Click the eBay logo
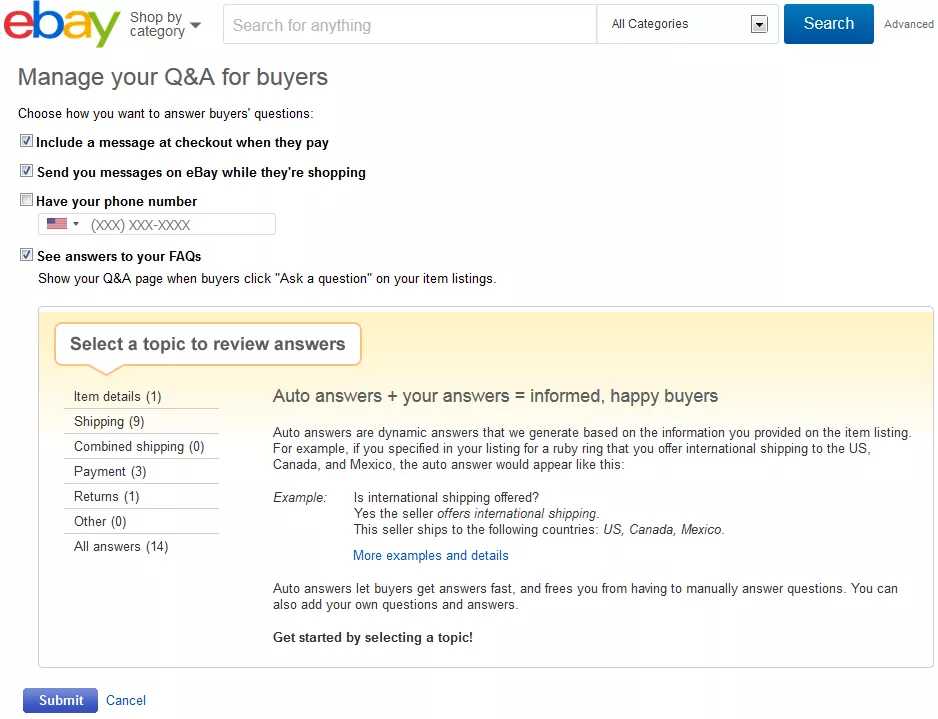This screenshot has width=938, height=719. (x=62, y=24)
